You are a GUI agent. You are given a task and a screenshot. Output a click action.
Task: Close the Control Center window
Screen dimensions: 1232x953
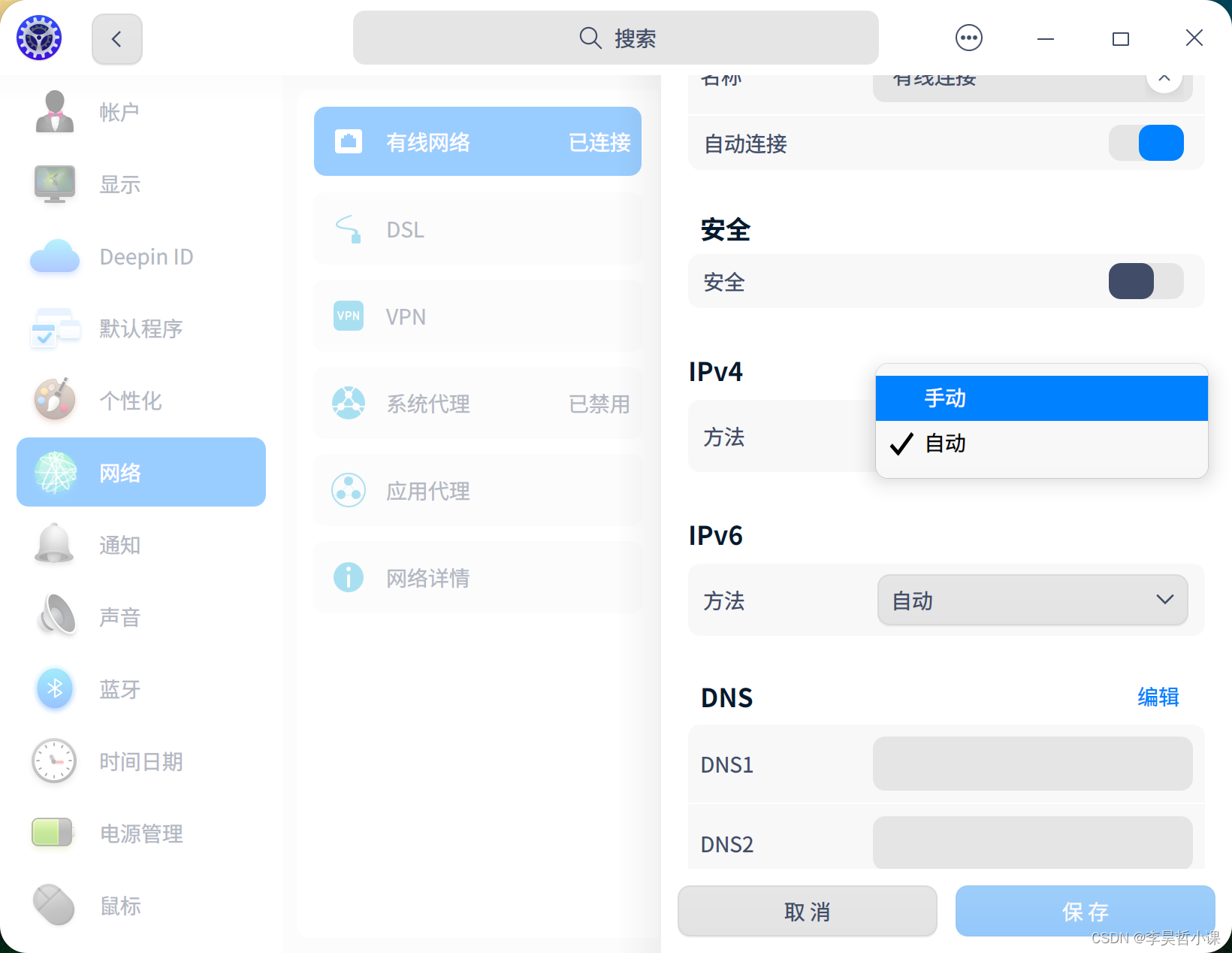[1194, 38]
